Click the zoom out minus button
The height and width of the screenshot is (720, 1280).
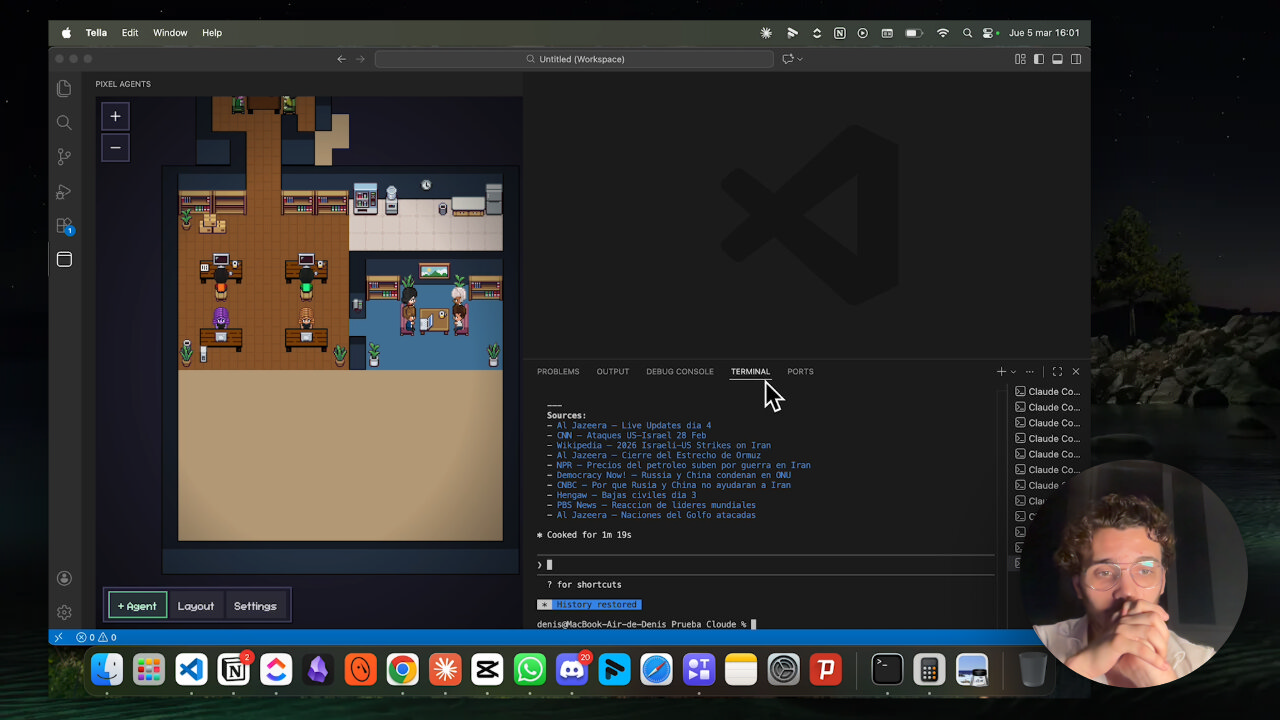[x=115, y=148]
